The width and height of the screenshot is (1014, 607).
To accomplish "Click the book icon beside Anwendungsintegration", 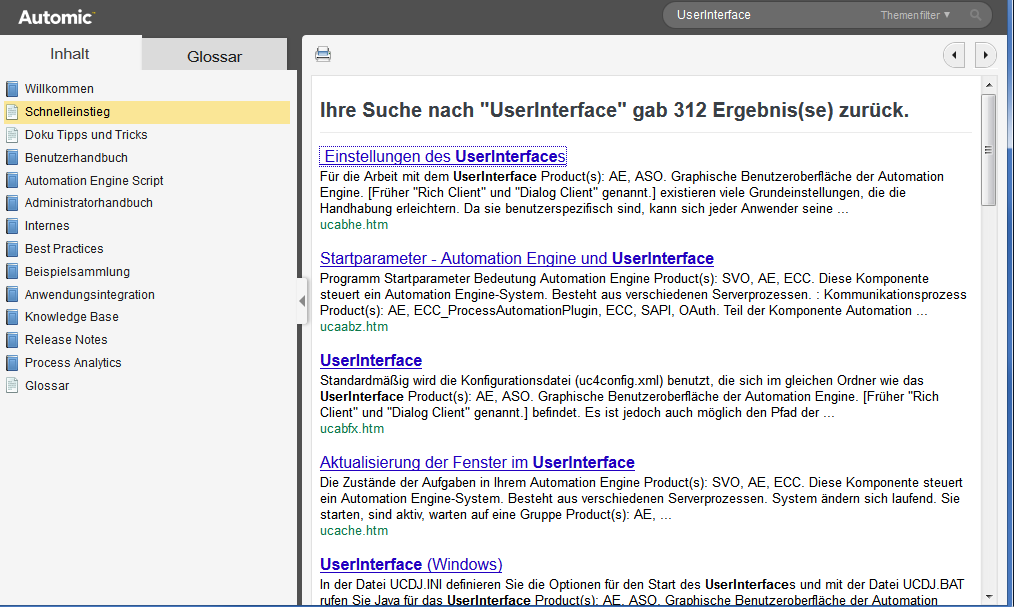I will tap(12, 295).
